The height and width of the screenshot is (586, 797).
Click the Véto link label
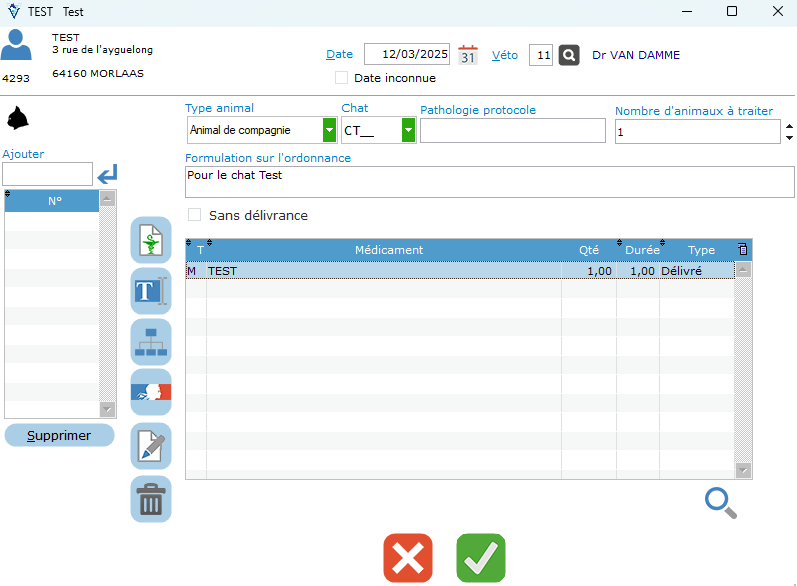505,55
